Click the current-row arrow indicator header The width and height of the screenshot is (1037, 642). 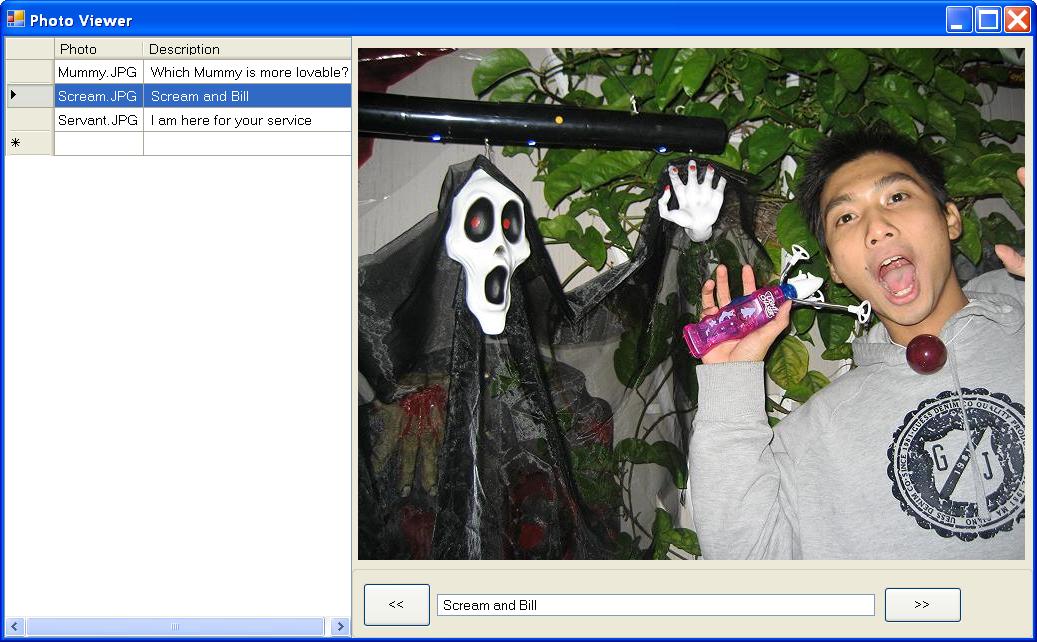pyautogui.click(x=29, y=96)
